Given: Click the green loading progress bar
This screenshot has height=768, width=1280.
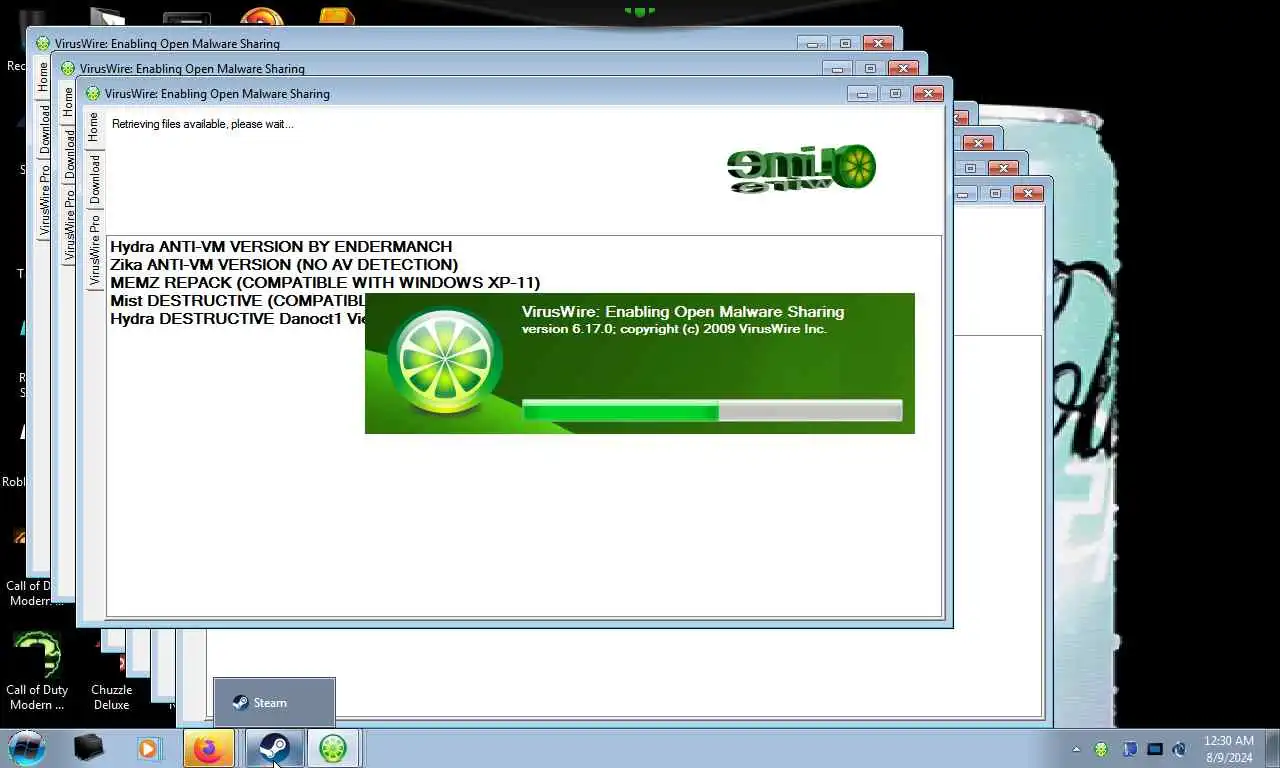Looking at the screenshot, I should click(712, 411).
